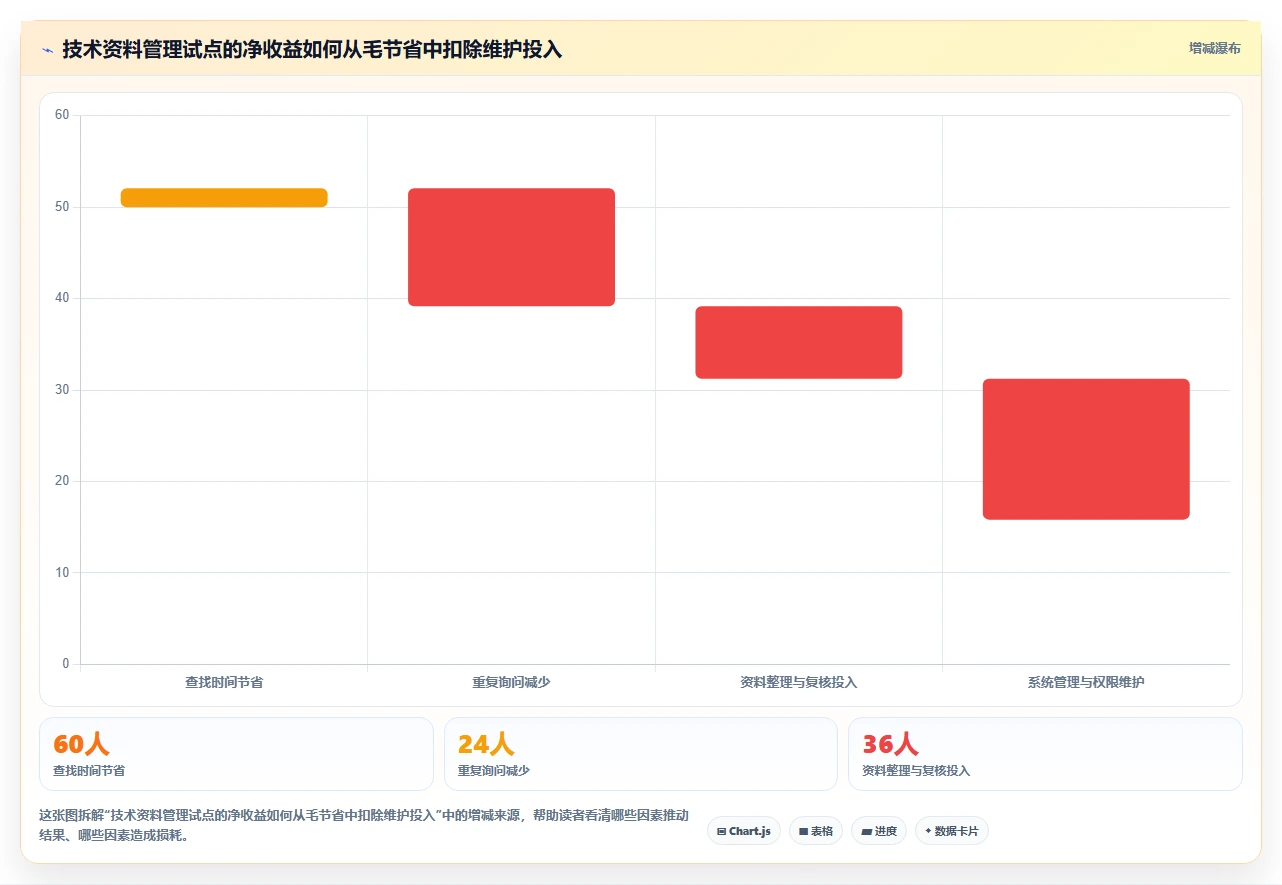This screenshot has width=1282, height=885.
Task: Click x-axis label 查找时间节省
Action: [224, 682]
